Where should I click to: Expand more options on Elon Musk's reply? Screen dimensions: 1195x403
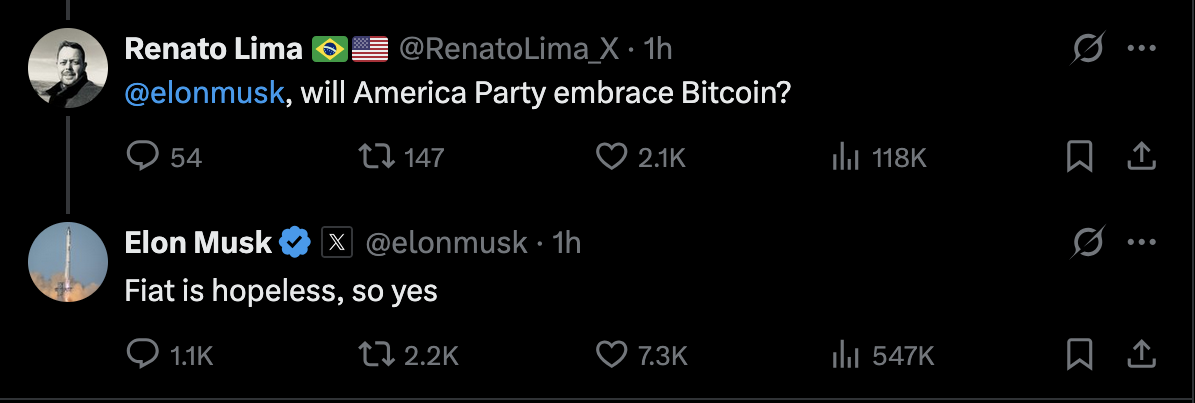click(1142, 242)
